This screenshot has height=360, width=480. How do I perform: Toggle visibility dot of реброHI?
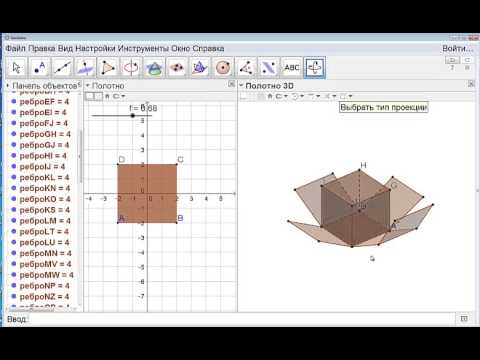coord(14,156)
